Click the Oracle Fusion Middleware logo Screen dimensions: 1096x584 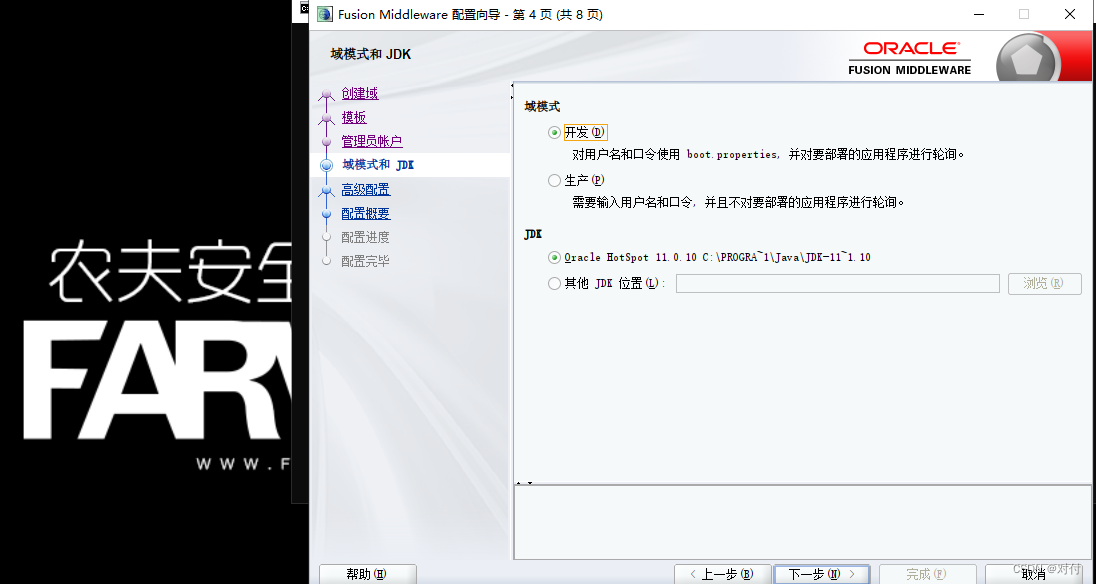tap(909, 58)
